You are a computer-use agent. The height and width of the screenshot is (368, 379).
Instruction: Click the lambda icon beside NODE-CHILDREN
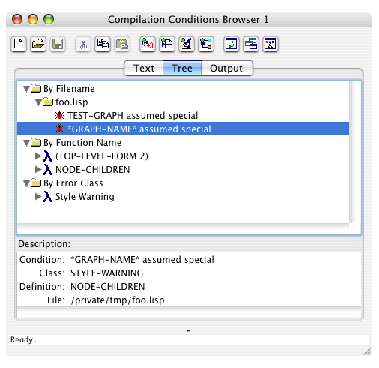(x=48, y=170)
